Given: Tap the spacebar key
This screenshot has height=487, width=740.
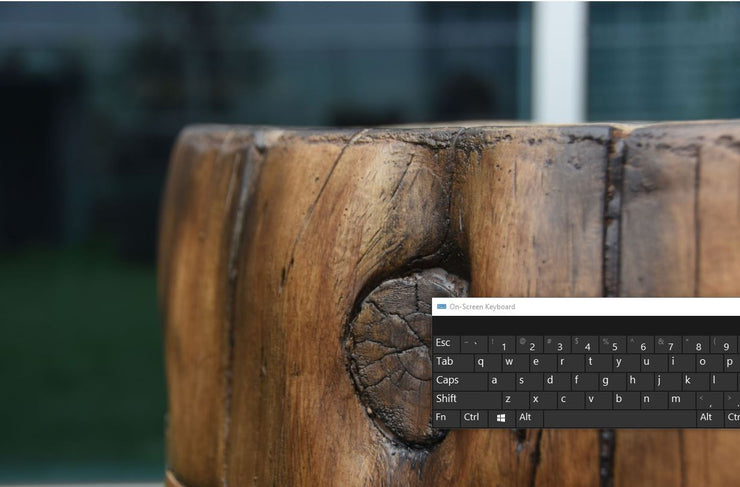Looking at the screenshot, I should pyautogui.click(x=618, y=418).
